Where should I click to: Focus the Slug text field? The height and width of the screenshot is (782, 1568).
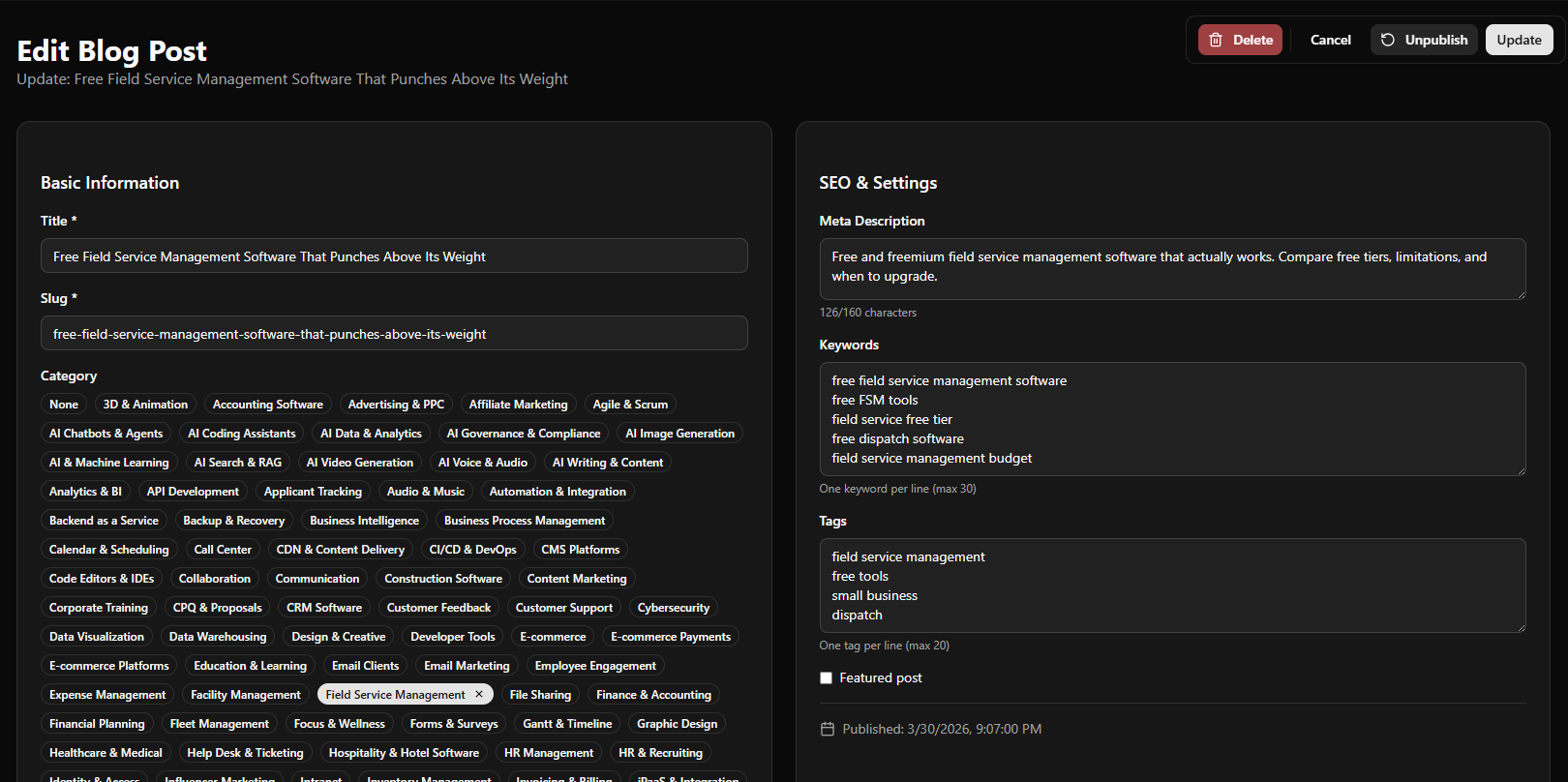click(x=394, y=334)
